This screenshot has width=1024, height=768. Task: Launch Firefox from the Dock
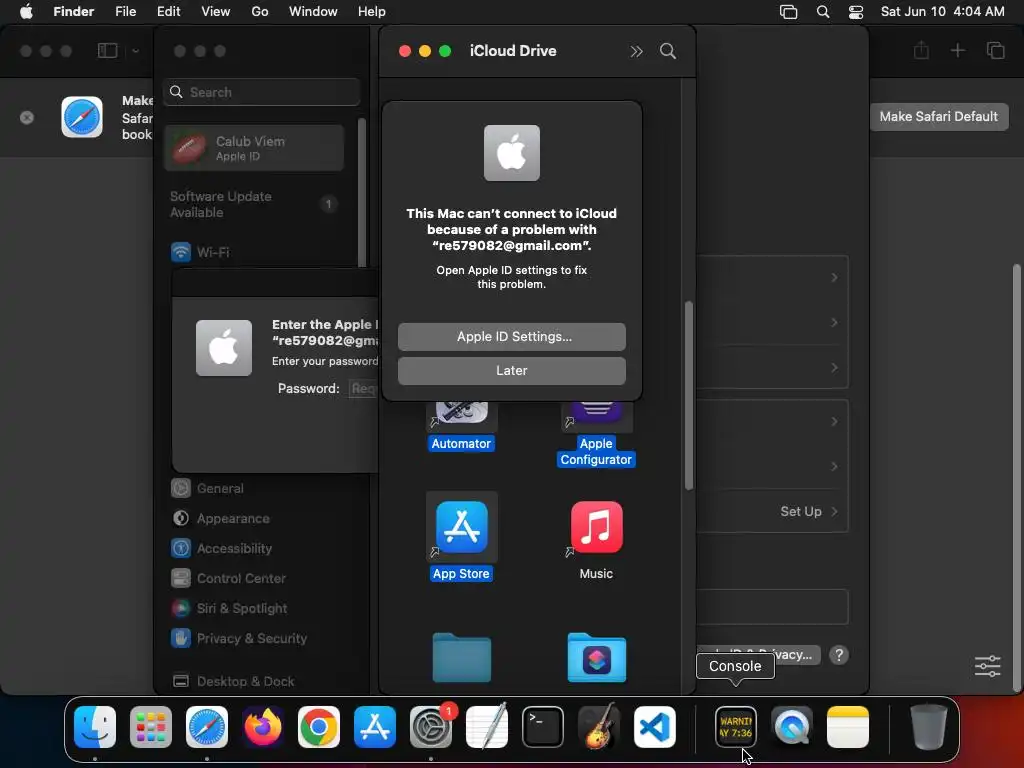click(263, 727)
